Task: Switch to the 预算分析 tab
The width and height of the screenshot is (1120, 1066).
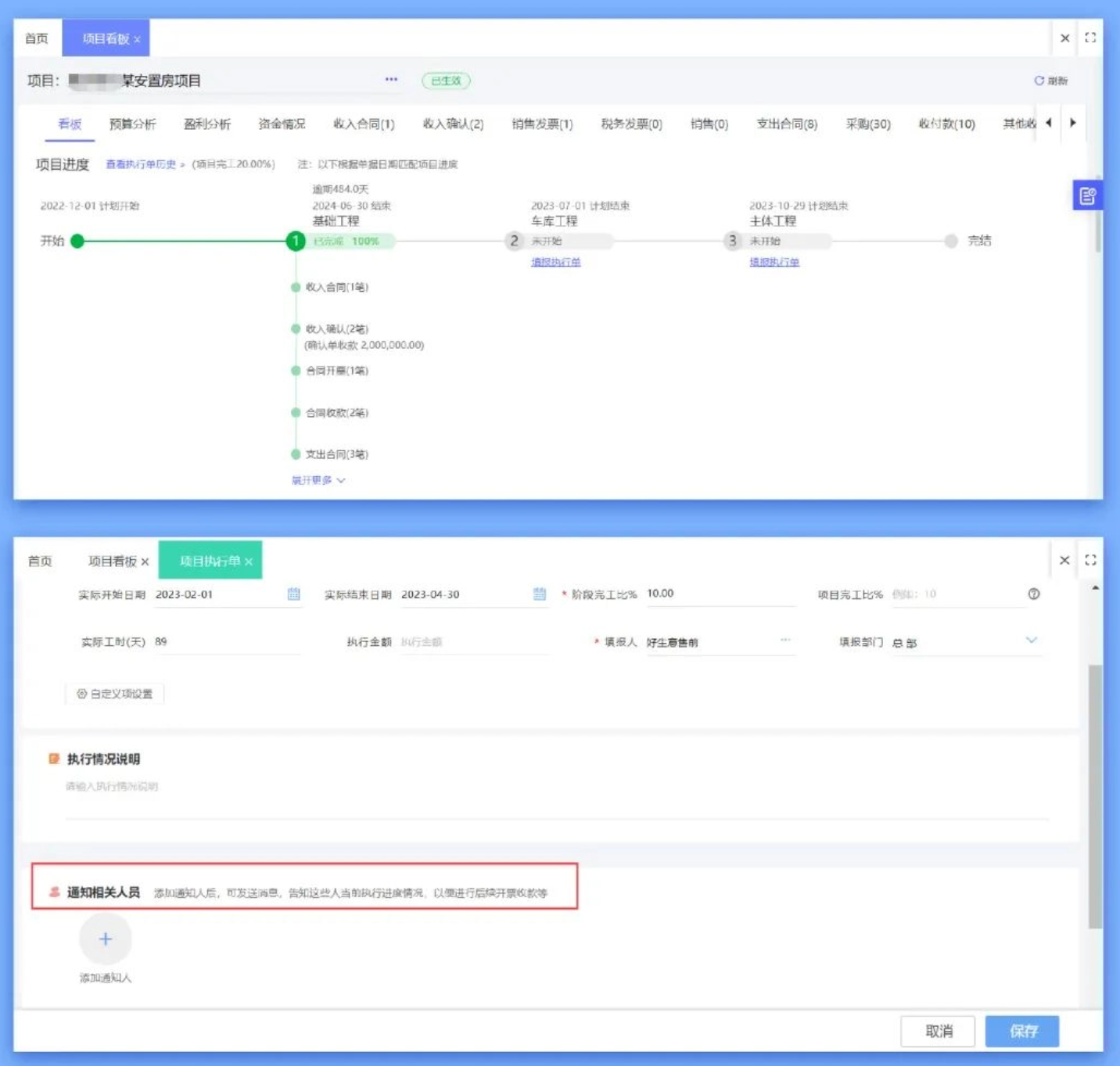Action: point(132,124)
